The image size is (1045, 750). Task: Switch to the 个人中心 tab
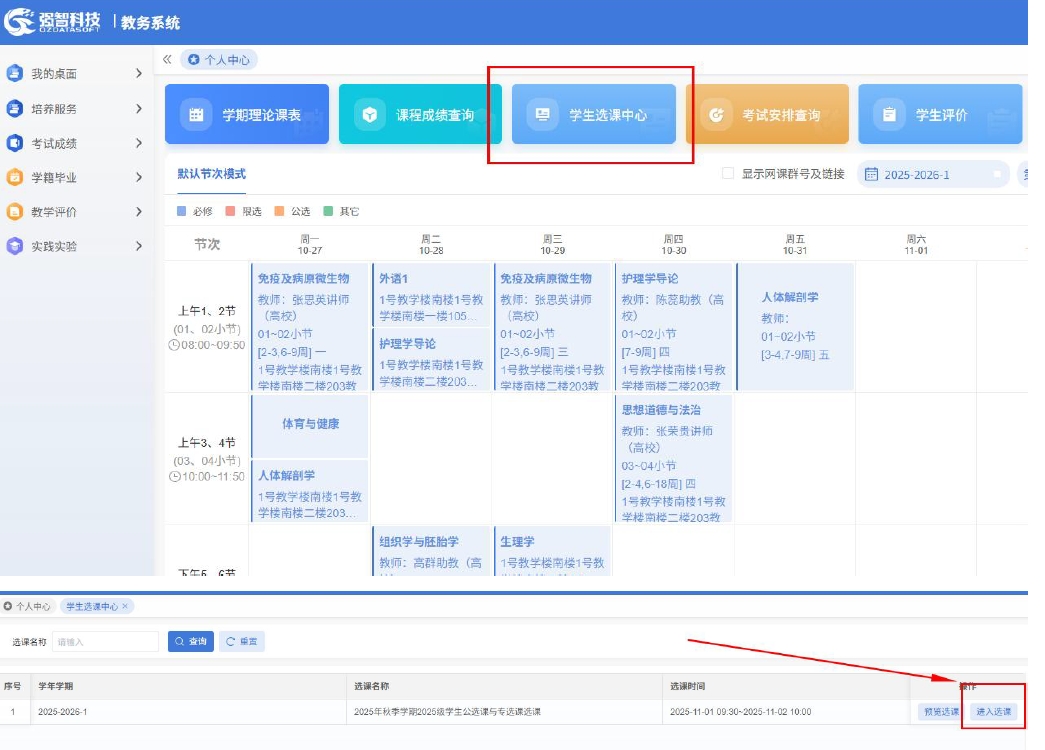tap(219, 60)
